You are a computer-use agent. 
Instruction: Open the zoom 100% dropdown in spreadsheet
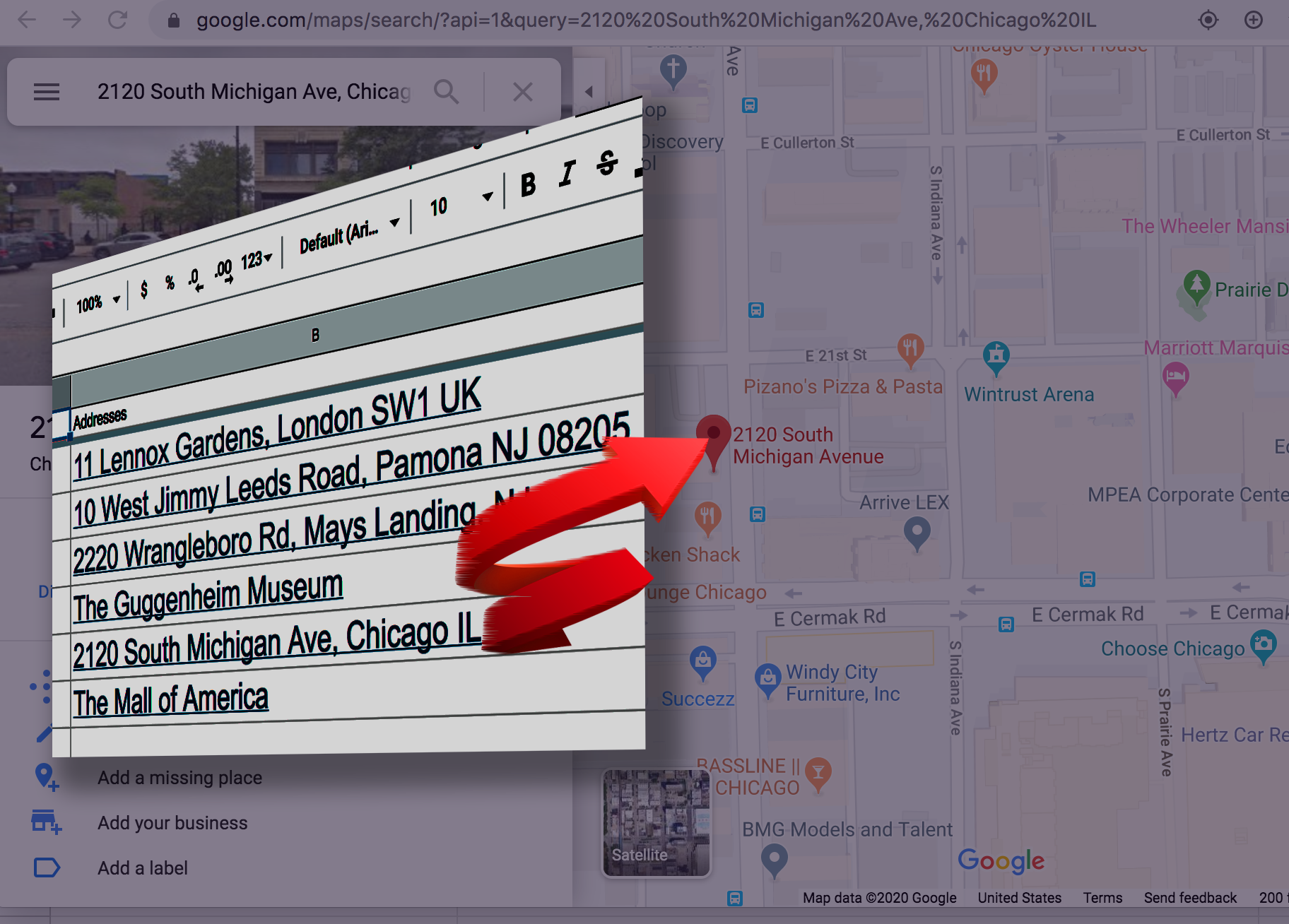(x=98, y=304)
